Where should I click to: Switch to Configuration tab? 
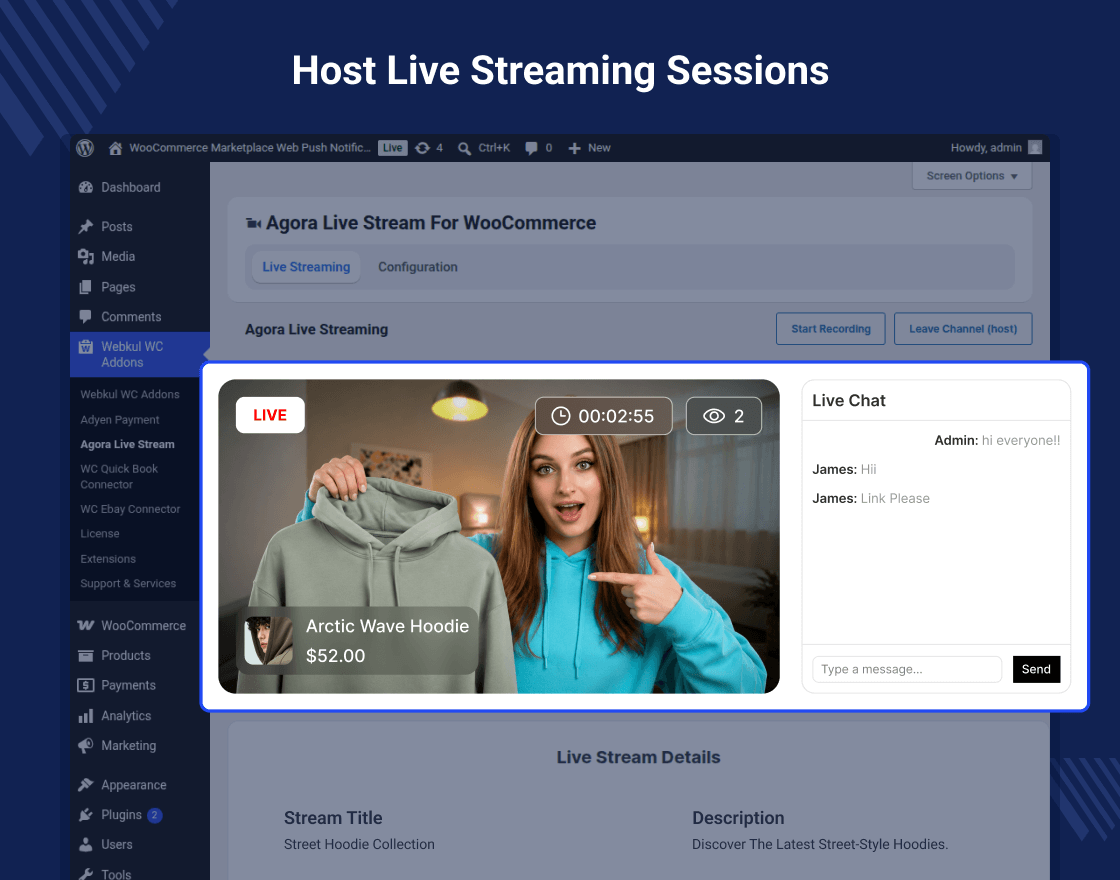pyautogui.click(x=418, y=266)
